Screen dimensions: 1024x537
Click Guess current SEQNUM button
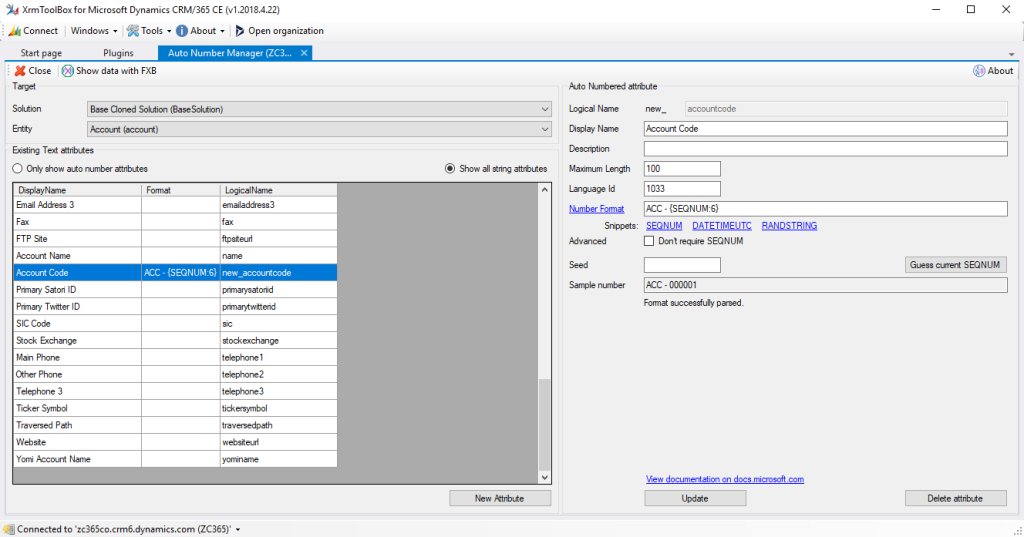pyautogui.click(x=955, y=265)
